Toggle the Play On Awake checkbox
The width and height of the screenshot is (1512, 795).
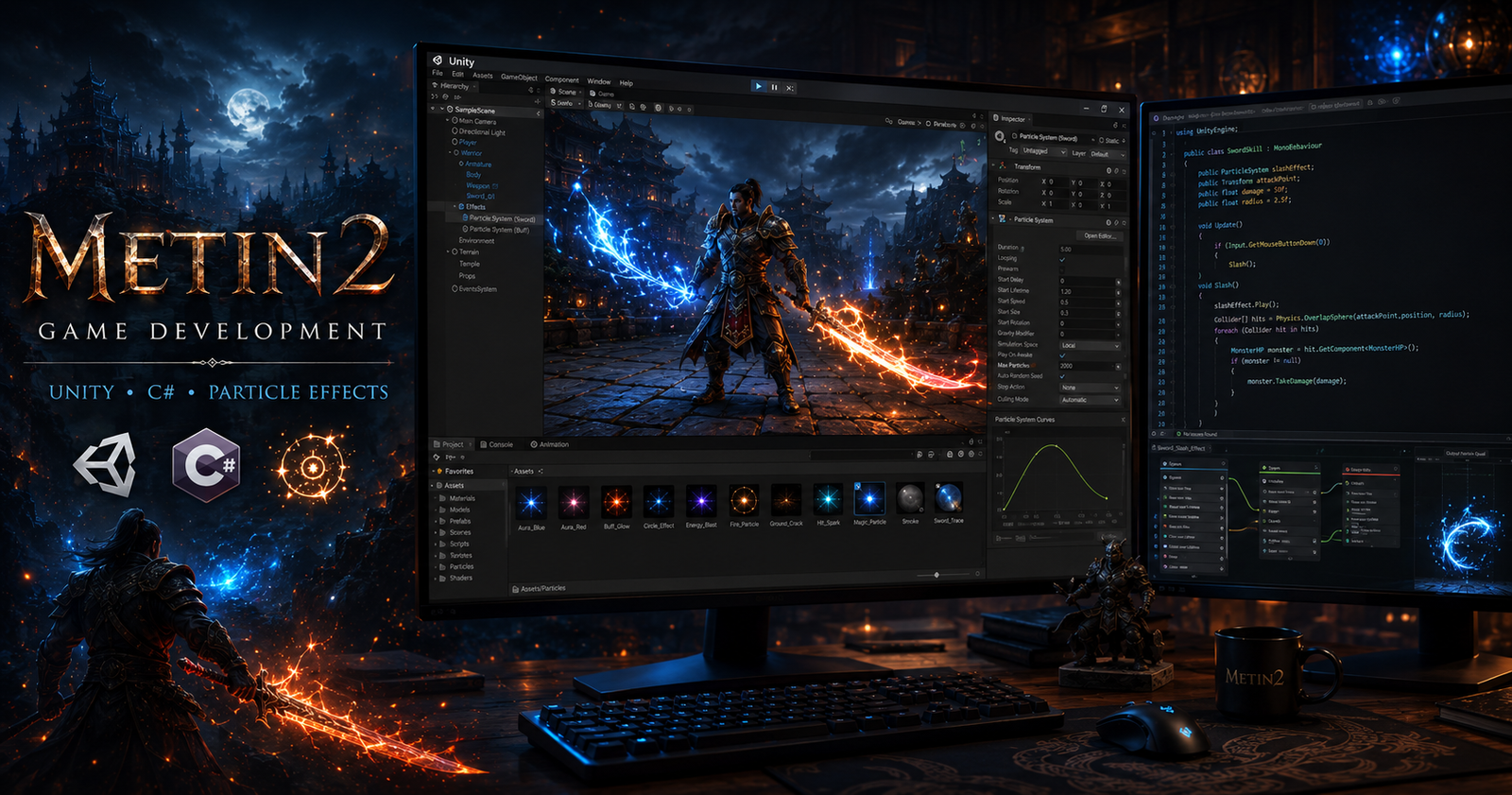[x=1062, y=355]
